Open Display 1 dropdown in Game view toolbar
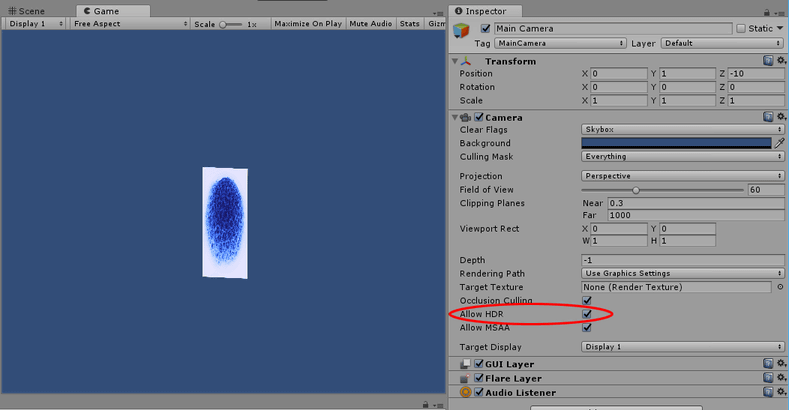Image resolution: width=789 pixels, height=410 pixels. click(36, 24)
